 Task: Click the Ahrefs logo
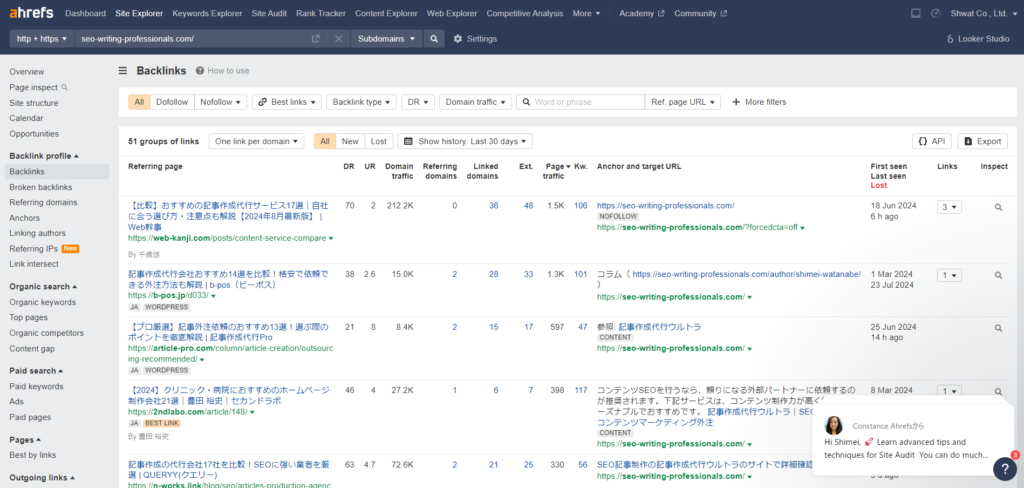(31, 13)
